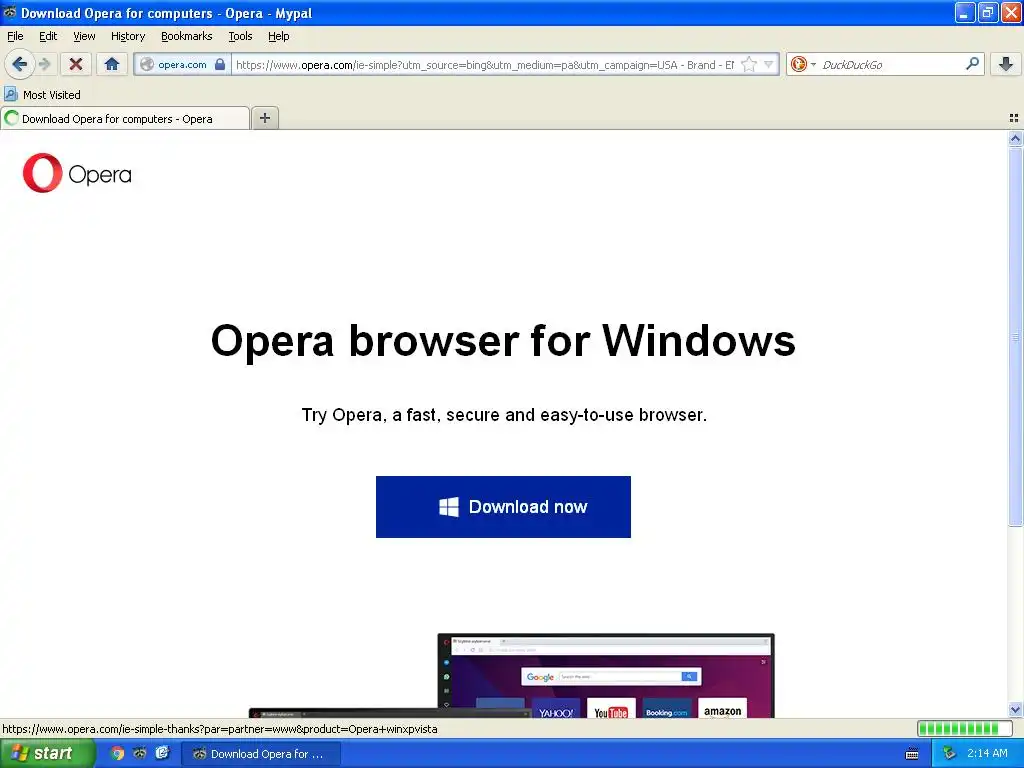Open the File menu
Image resolution: width=1024 pixels, height=768 pixels.
pos(15,36)
